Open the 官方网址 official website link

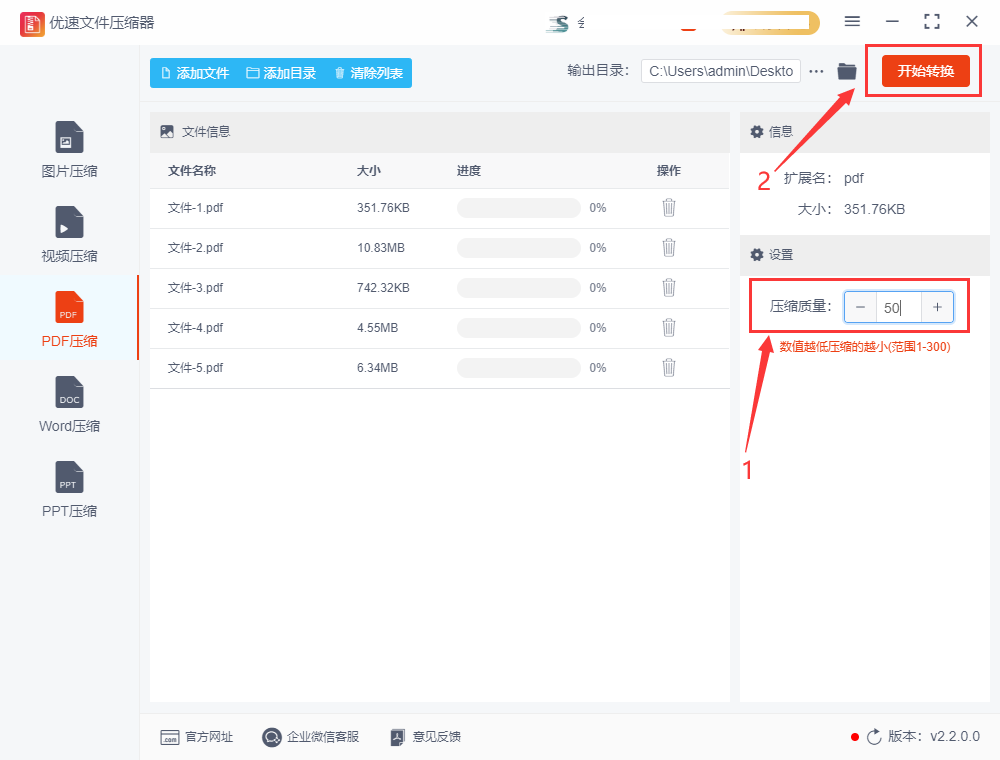[196, 737]
